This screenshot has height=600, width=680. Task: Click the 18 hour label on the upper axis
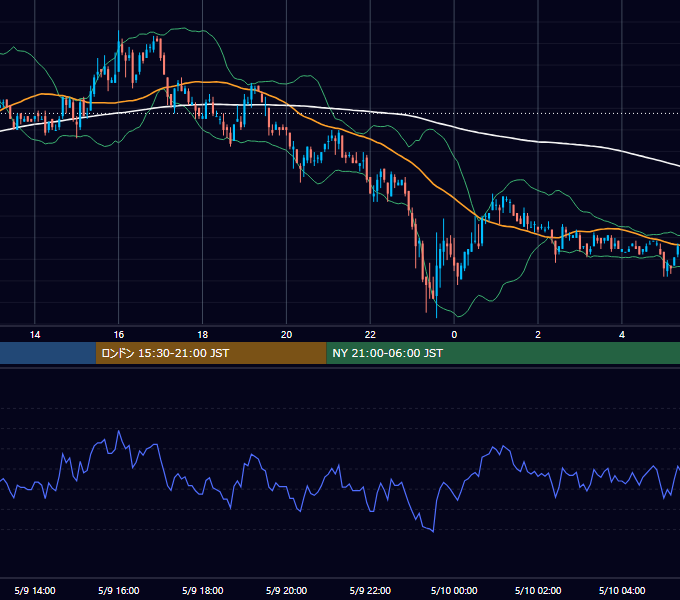coord(203,335)
